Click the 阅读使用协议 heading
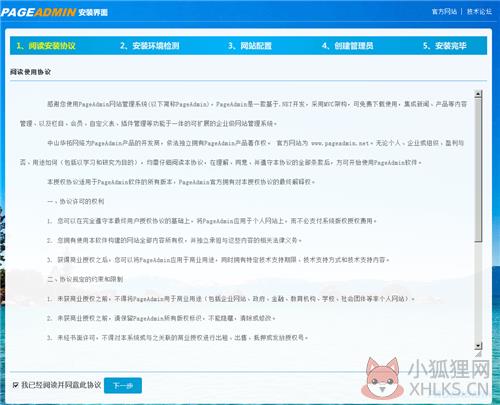 click(30, 72)
